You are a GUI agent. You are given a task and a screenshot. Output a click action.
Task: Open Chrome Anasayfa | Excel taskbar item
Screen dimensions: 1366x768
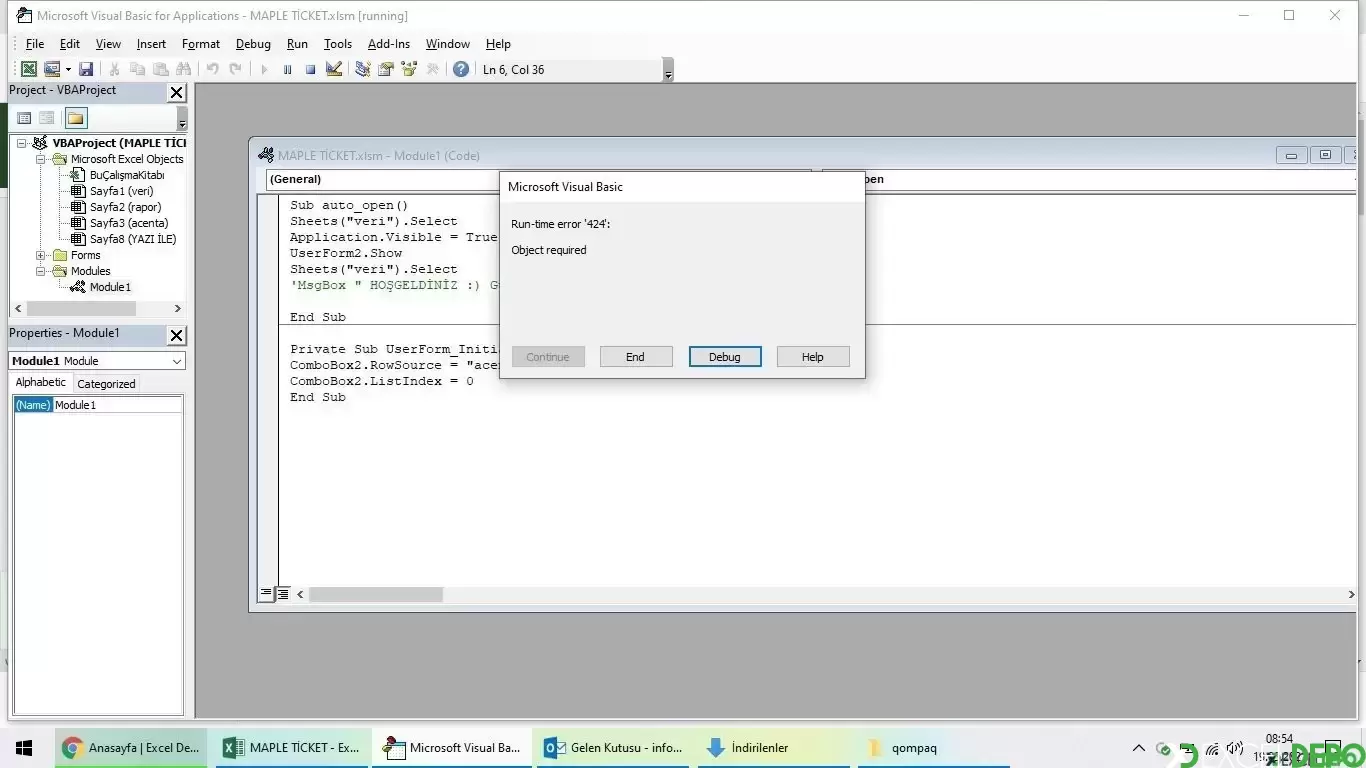click(x=131, y=748)
